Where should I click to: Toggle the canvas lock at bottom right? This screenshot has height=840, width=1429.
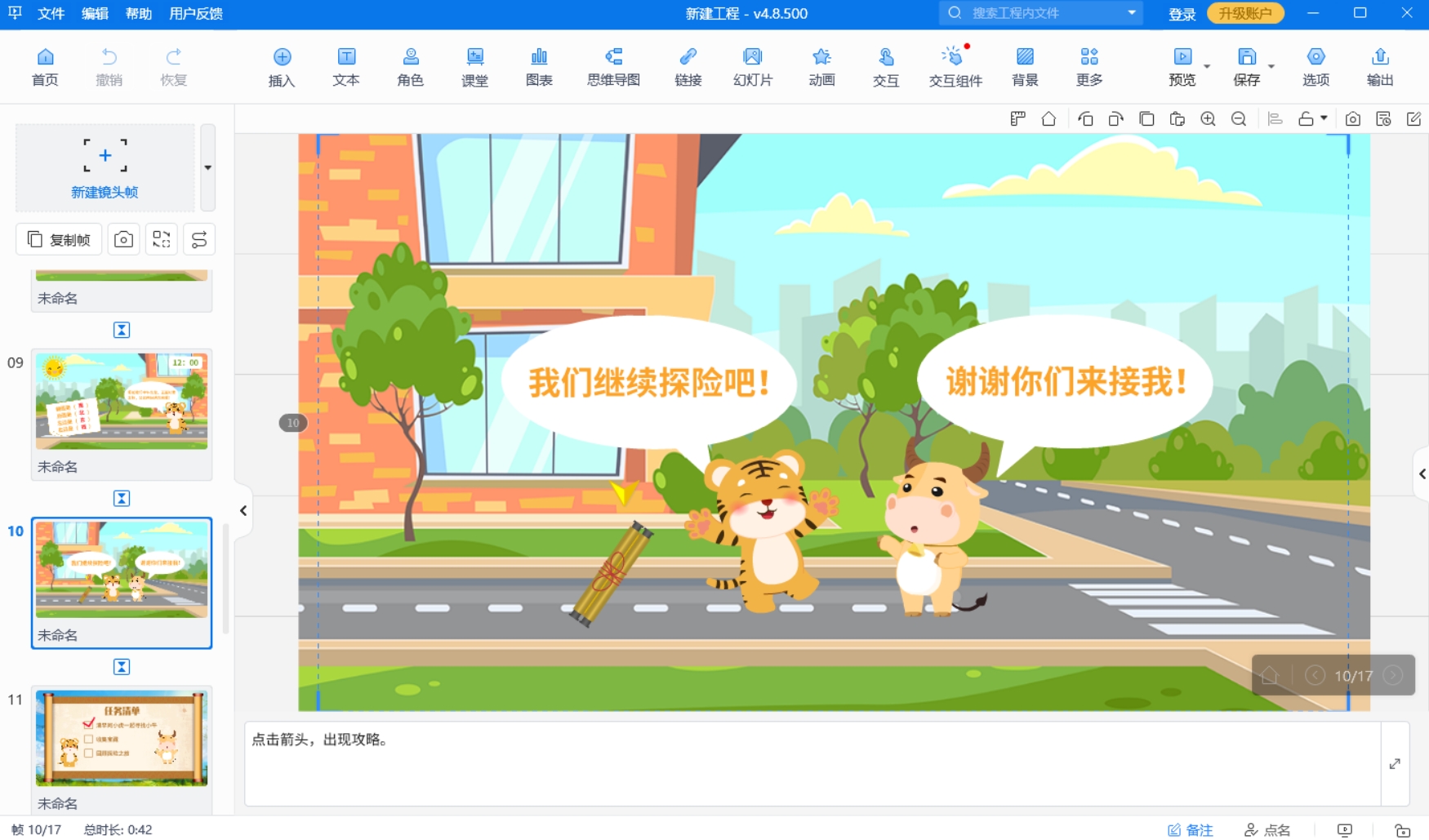click(1403, 831)
